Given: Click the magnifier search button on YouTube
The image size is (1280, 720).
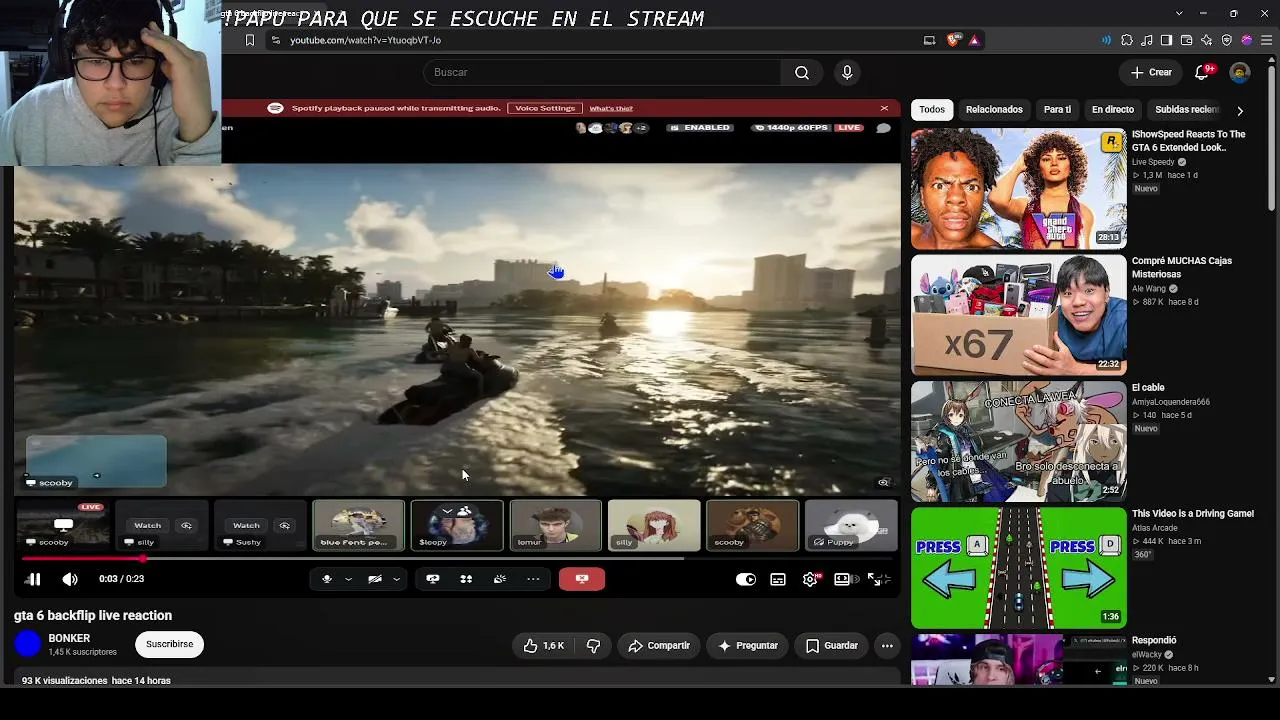Looking at the screenshot, I should pyautogui.click(x=802, y=72).
